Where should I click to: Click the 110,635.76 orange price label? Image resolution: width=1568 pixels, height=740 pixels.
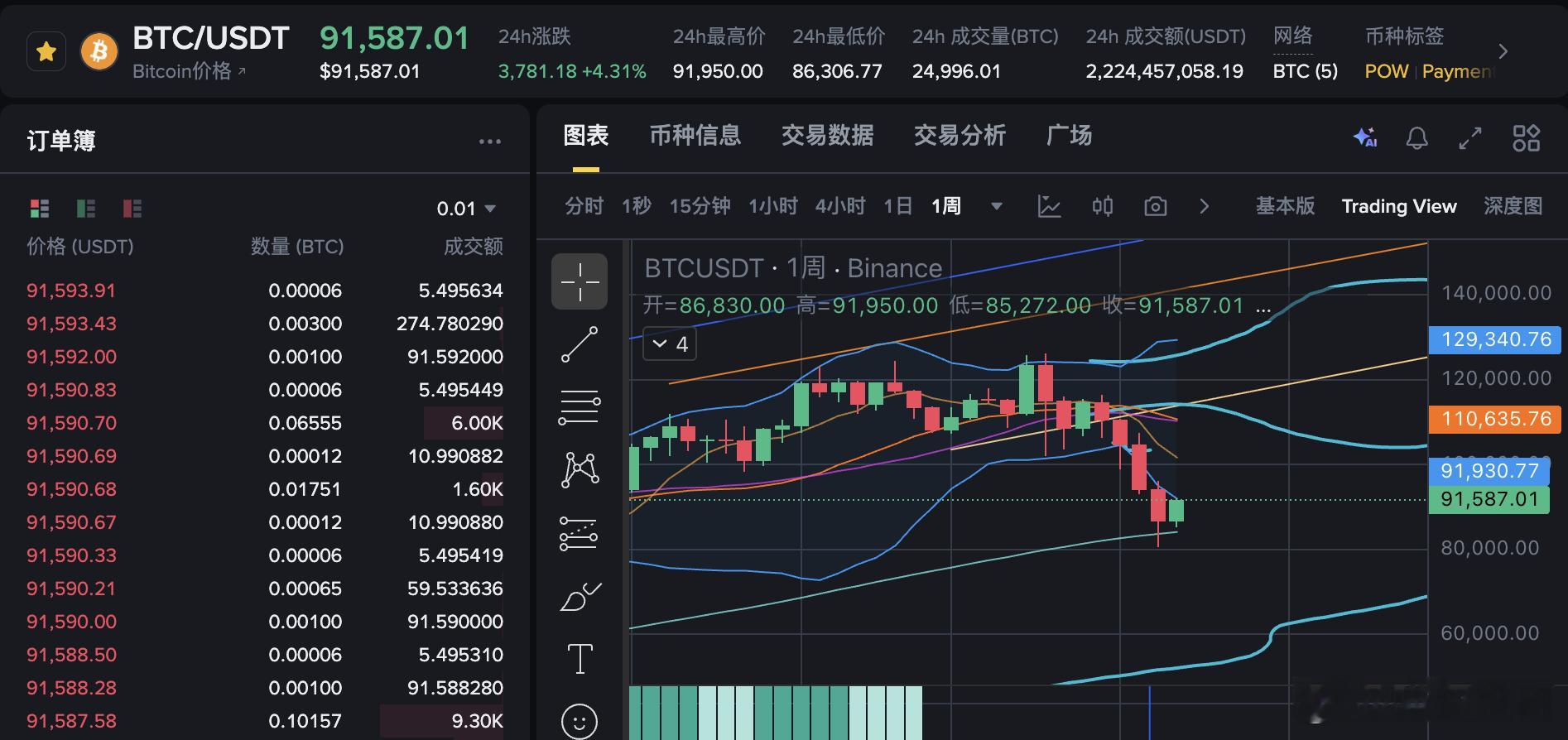(1495, 419)
